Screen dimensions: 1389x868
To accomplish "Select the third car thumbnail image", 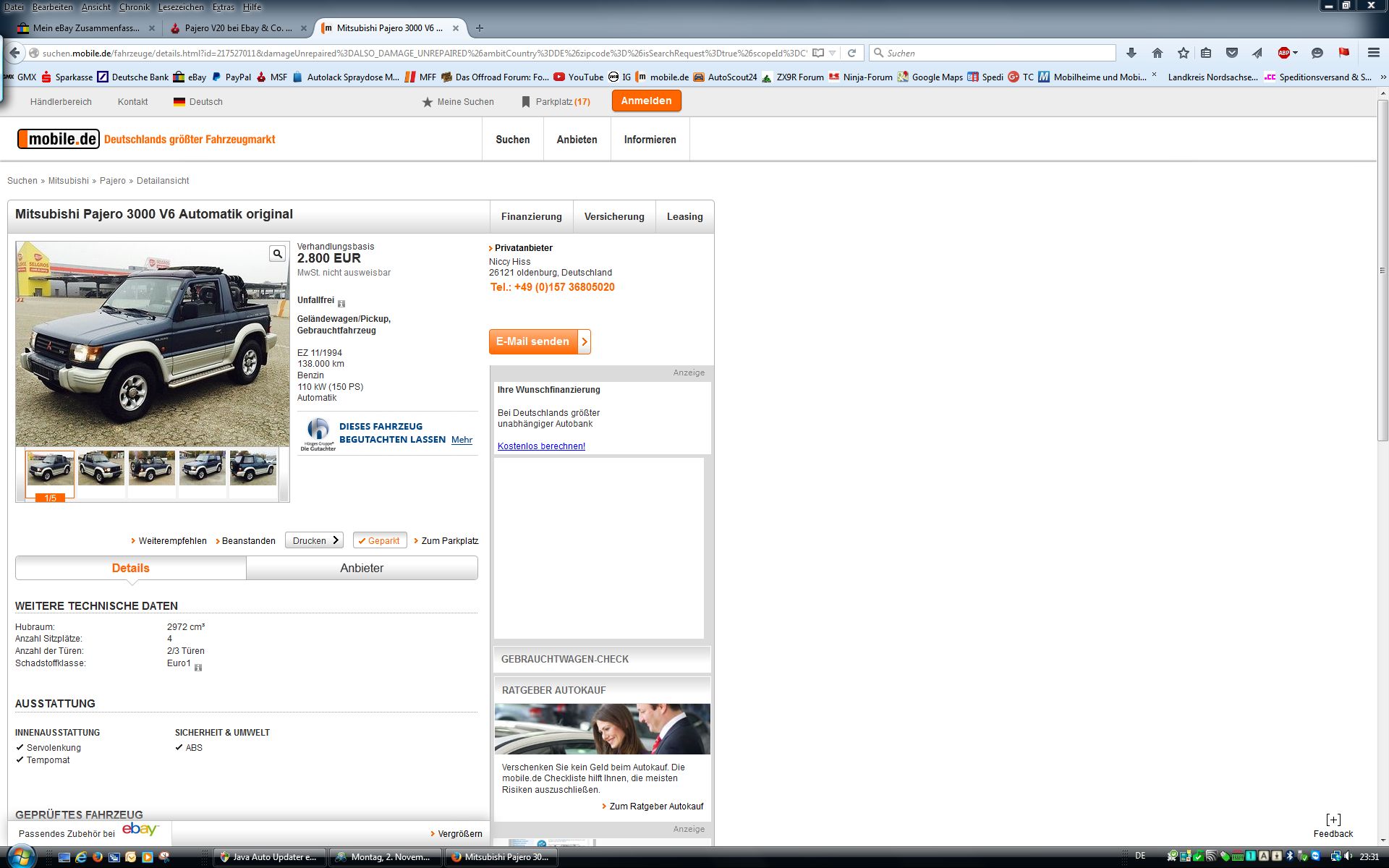I will (151, 468).
